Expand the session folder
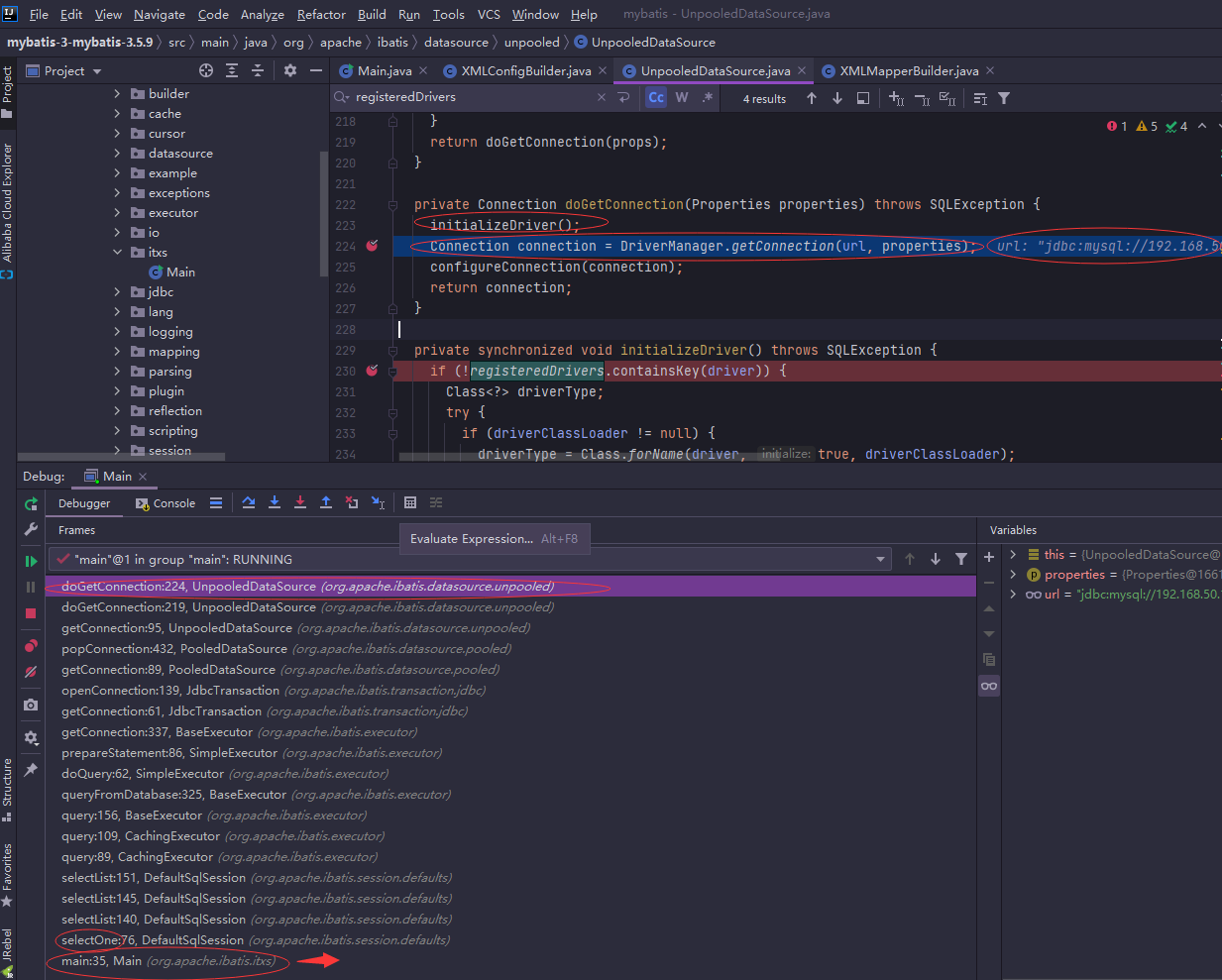This screenshot has height=980, width=1222. (x=117, y=450)
